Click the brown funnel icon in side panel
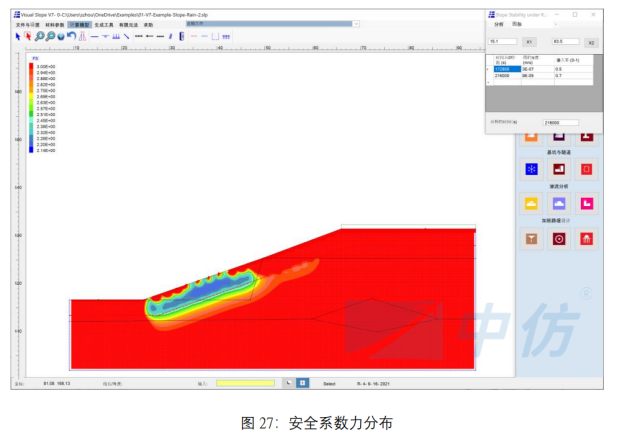 click(x=531, y=239)
